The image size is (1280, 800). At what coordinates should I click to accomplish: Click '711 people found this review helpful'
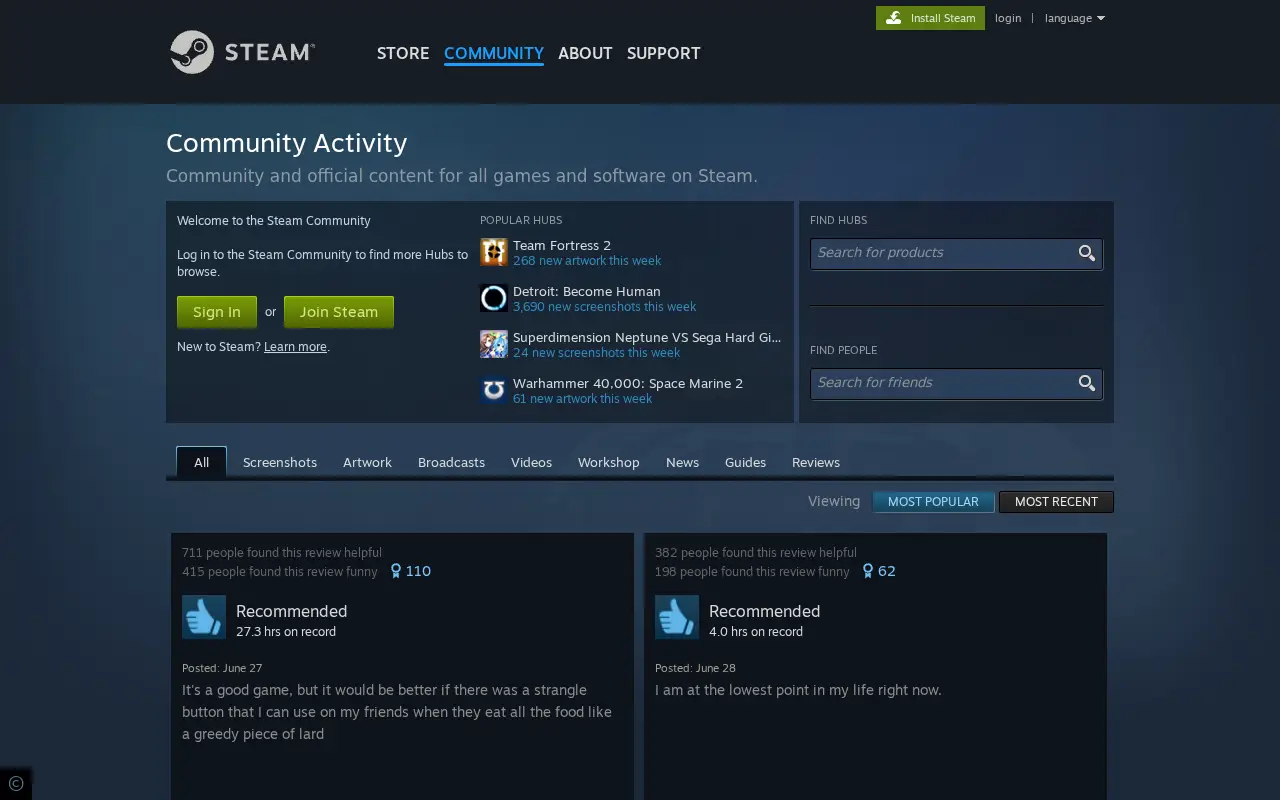(x=282, y=552)
